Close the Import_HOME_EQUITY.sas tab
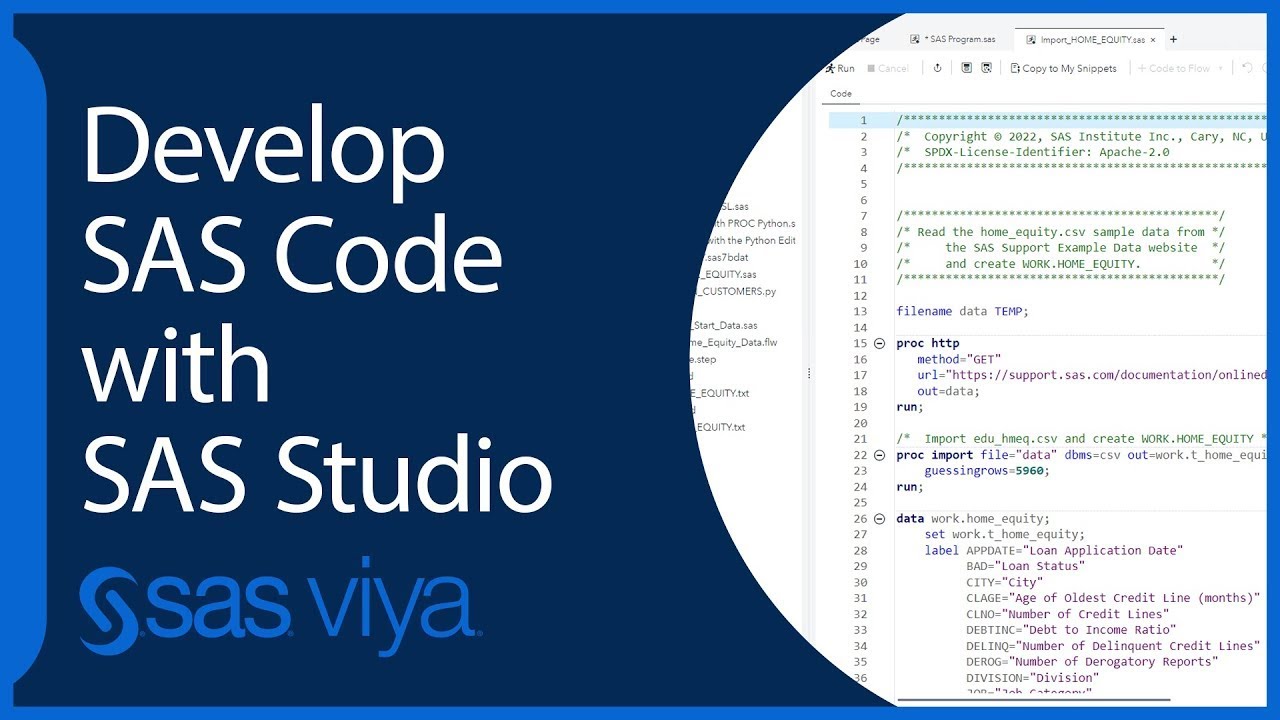Viewport: 1280px width, 720px height. coord(1153,39)
